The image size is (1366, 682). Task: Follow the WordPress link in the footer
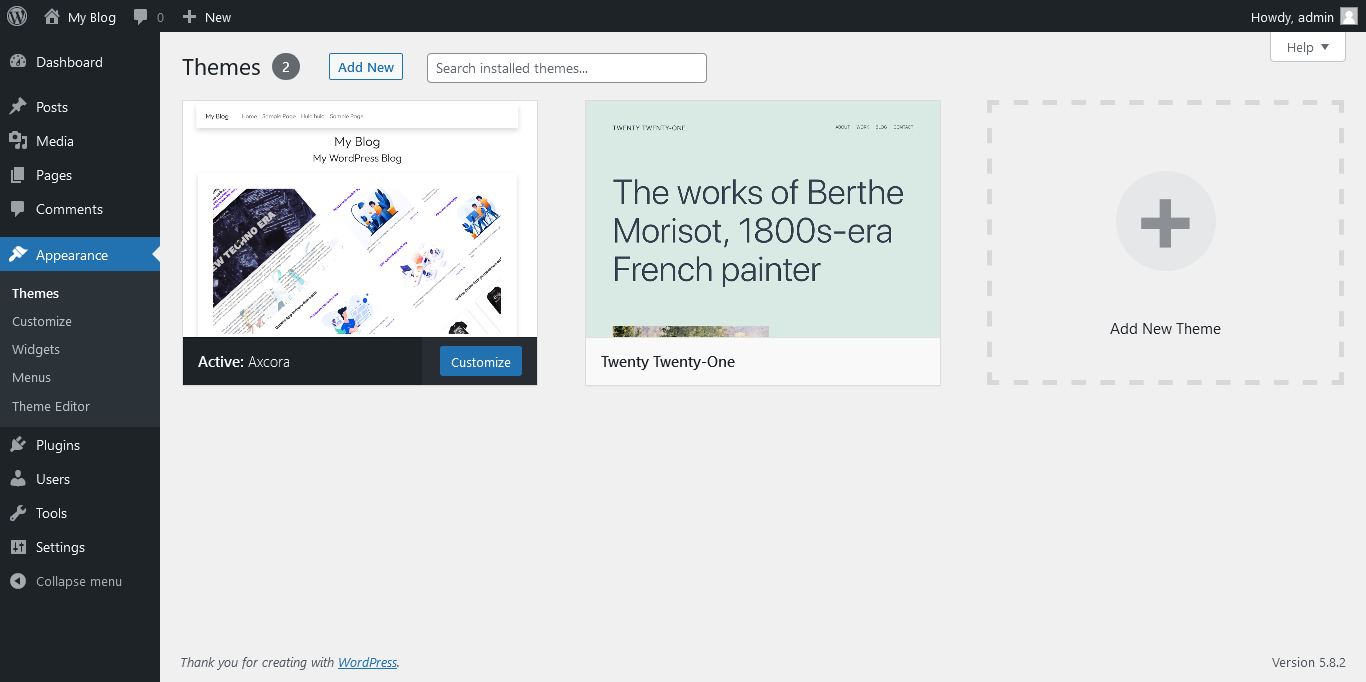tap(367, 662)
